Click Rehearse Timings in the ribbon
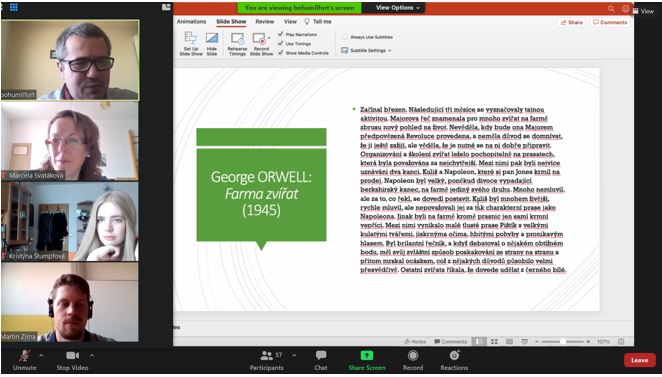 pyautogui.click(x=237, y=44)
